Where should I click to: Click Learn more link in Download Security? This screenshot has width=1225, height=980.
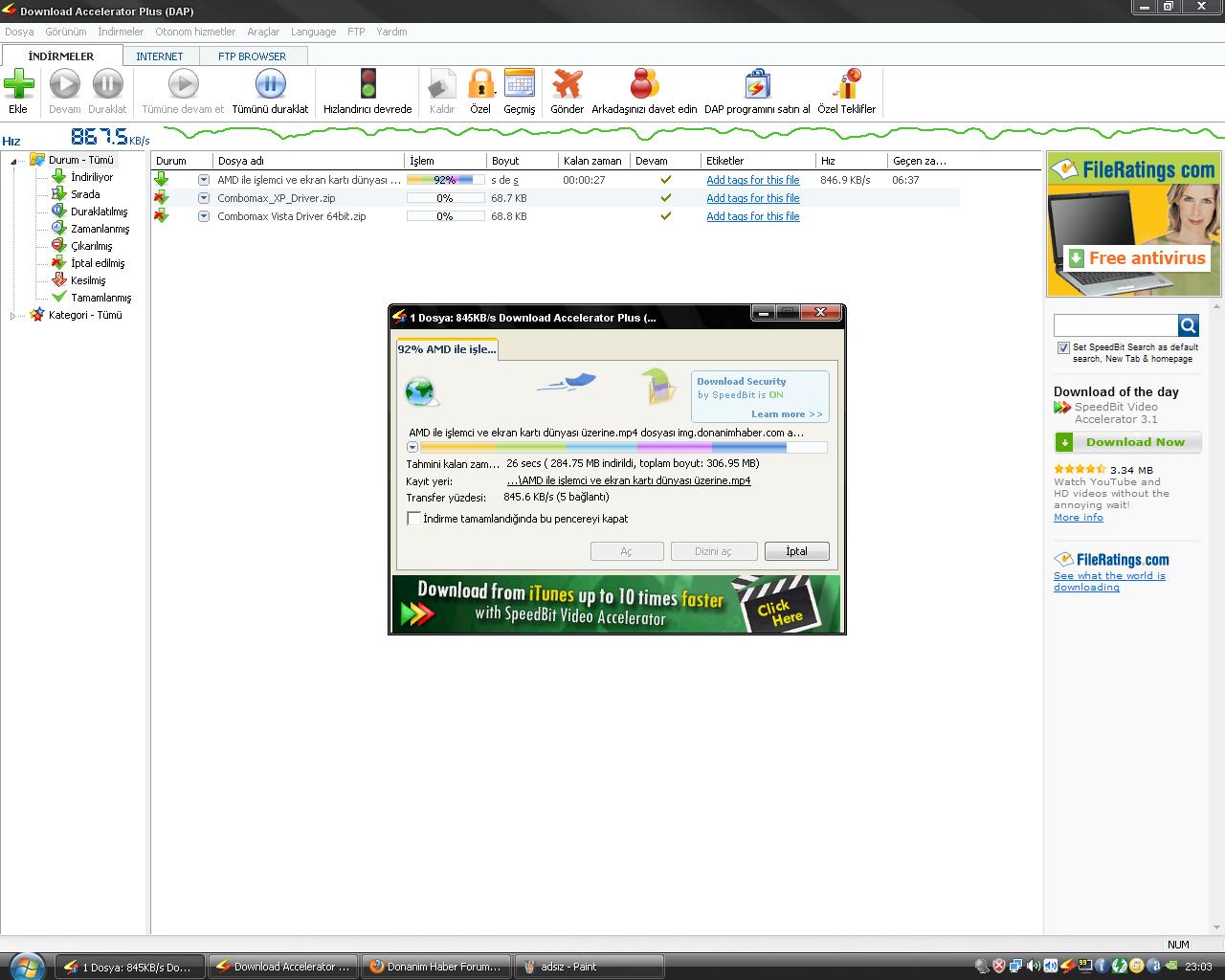point(787,413)
